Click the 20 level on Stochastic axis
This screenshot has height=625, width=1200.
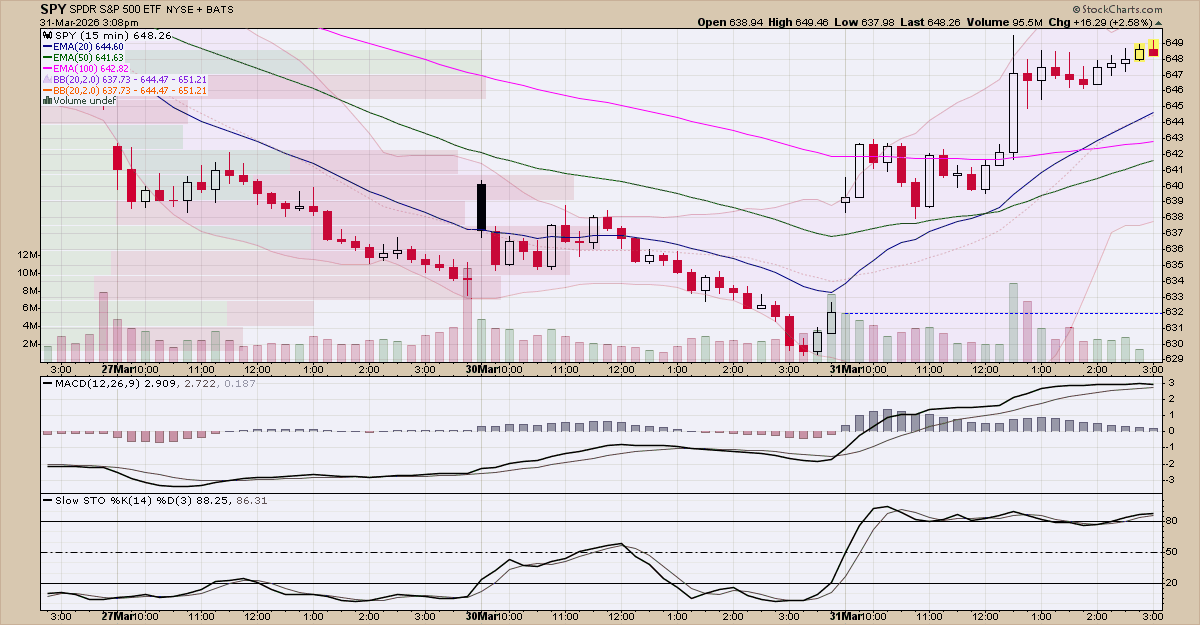pos(1172,583)
